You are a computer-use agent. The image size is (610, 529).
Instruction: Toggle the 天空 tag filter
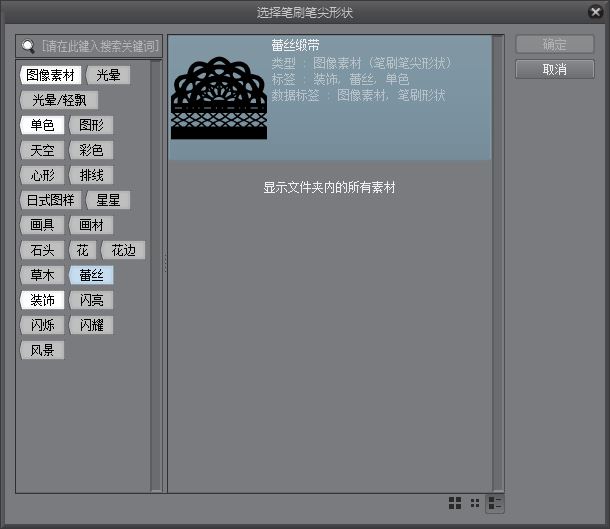click(42, 150)
